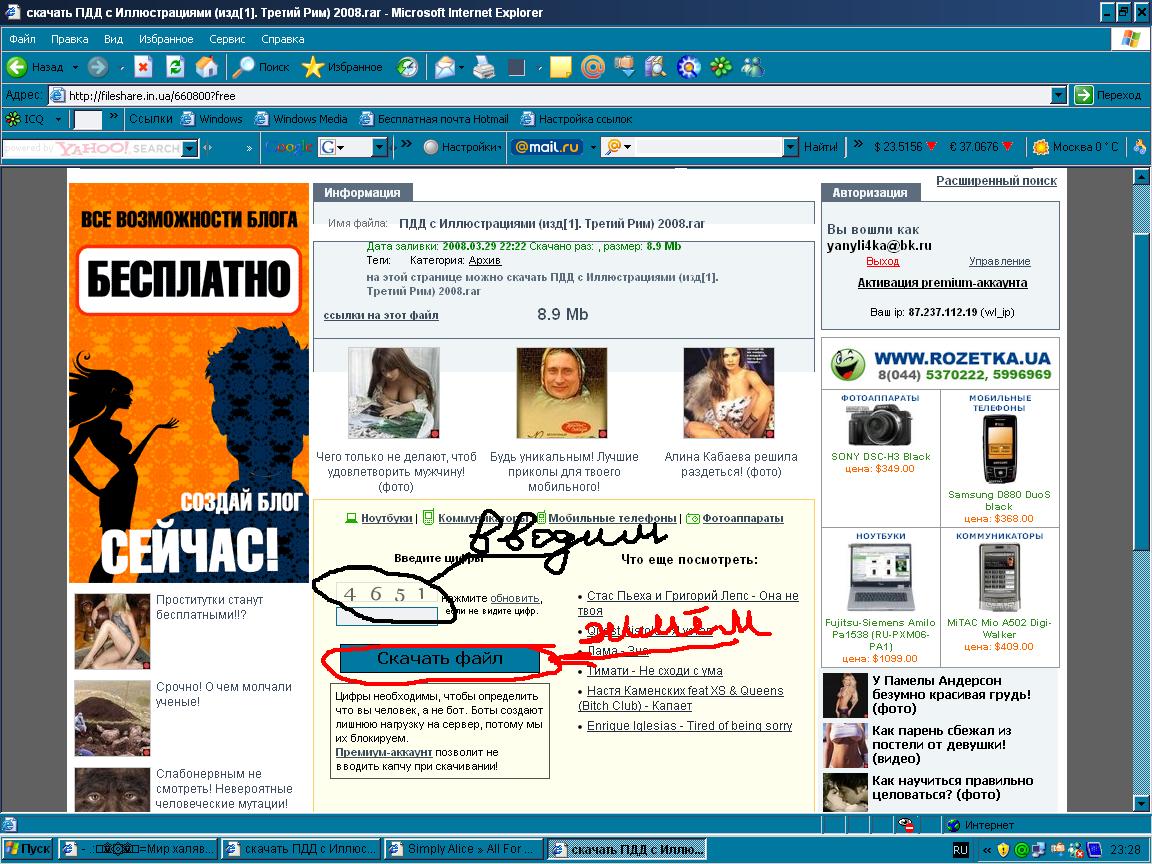
Task: Open the ICQ toolbar dropdown arrow
Action: (58, 118)
